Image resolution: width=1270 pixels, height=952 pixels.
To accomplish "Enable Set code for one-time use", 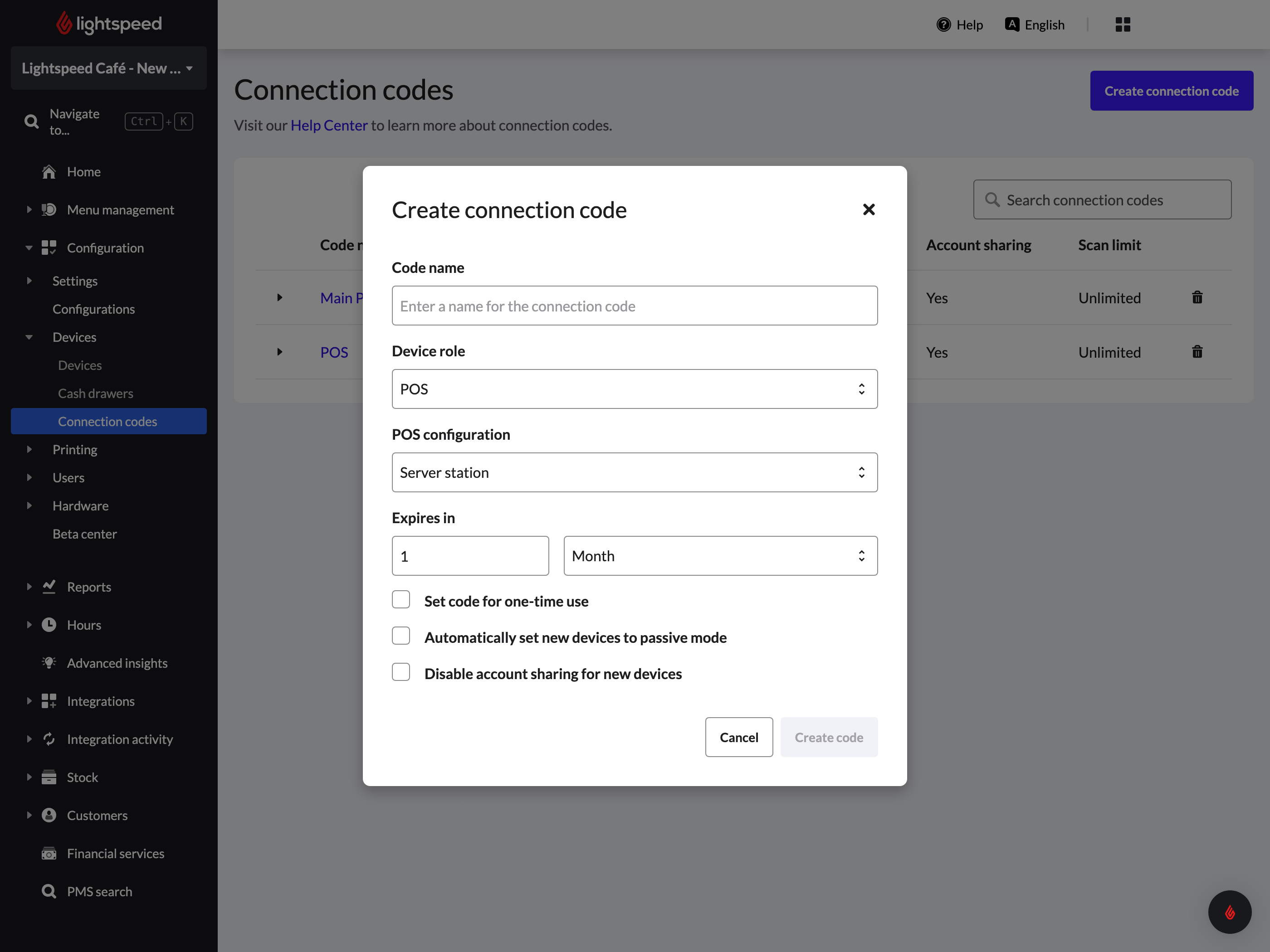I will point(401,600).
